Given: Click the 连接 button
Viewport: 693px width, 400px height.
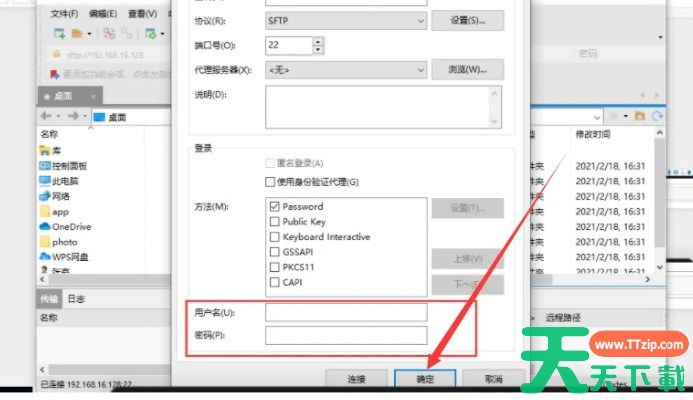Looking at the screenshot, I should [356, 379].
